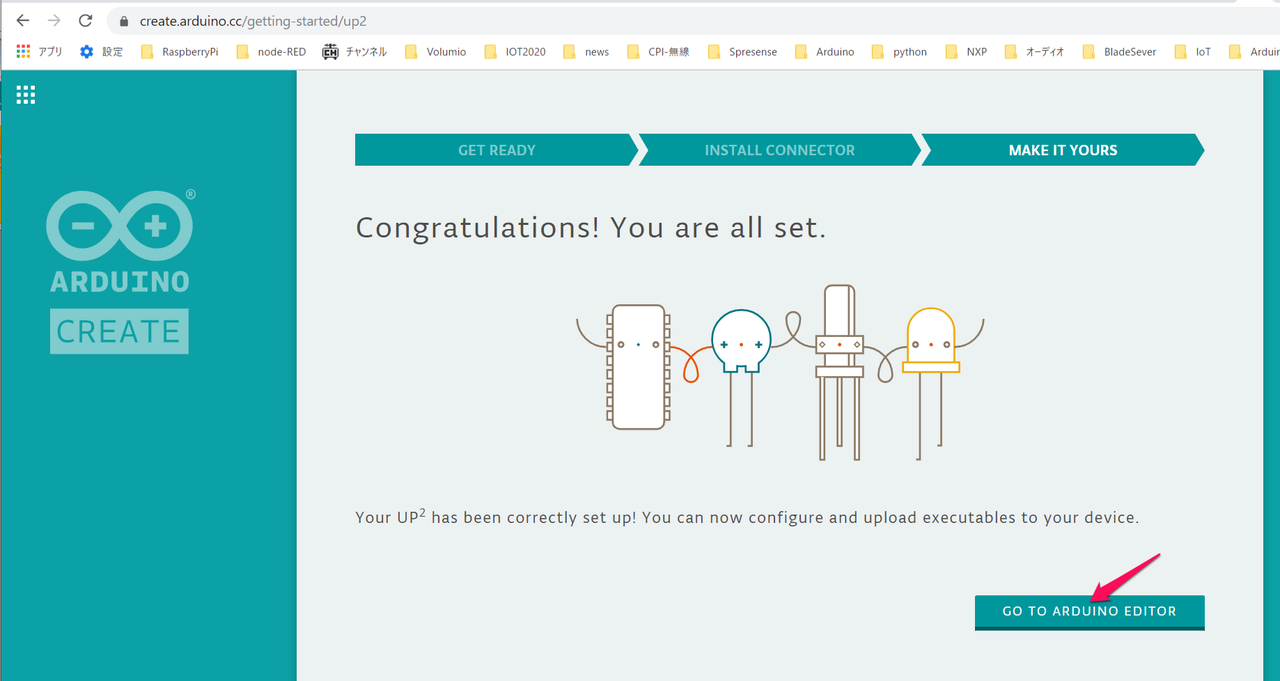Viewport: 1280px width, 681px height.
Task: Click the browser forward arrow
Action: (54, 20)
